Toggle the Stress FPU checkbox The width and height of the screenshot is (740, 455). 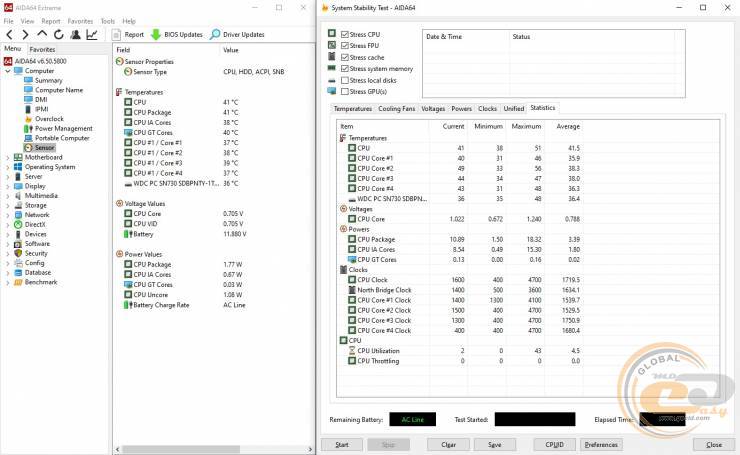(x=345, y=46)
